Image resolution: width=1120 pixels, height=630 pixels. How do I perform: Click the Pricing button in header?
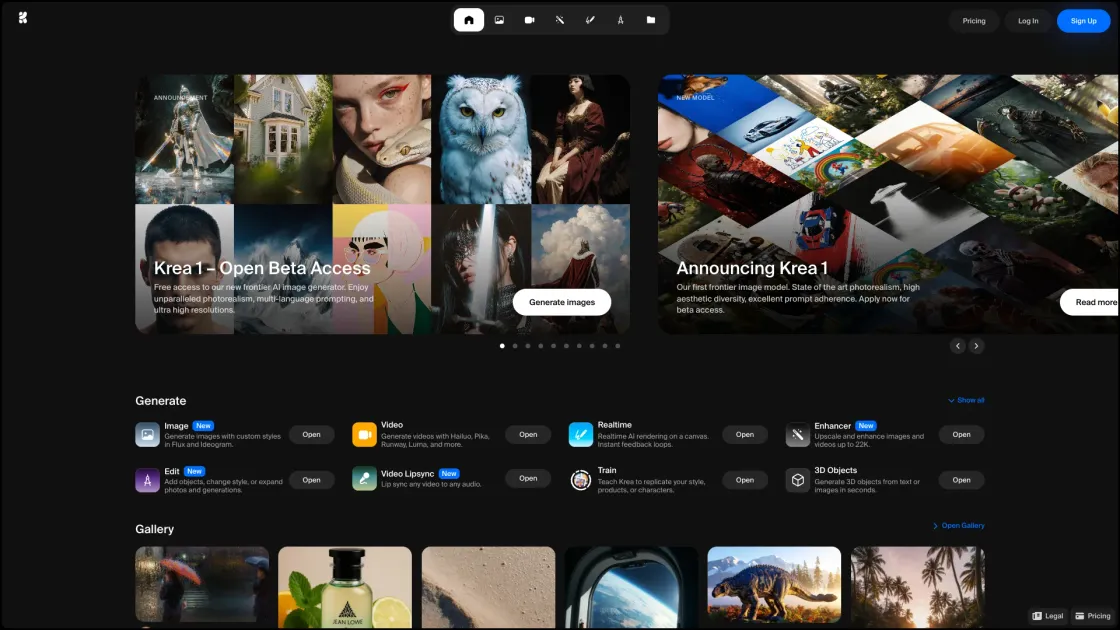(x=974, y=21)
